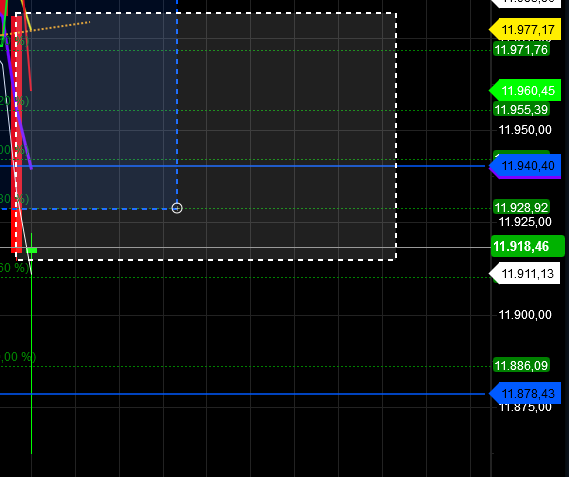Click the 11.950,00 axis price value

click(525, 130)
